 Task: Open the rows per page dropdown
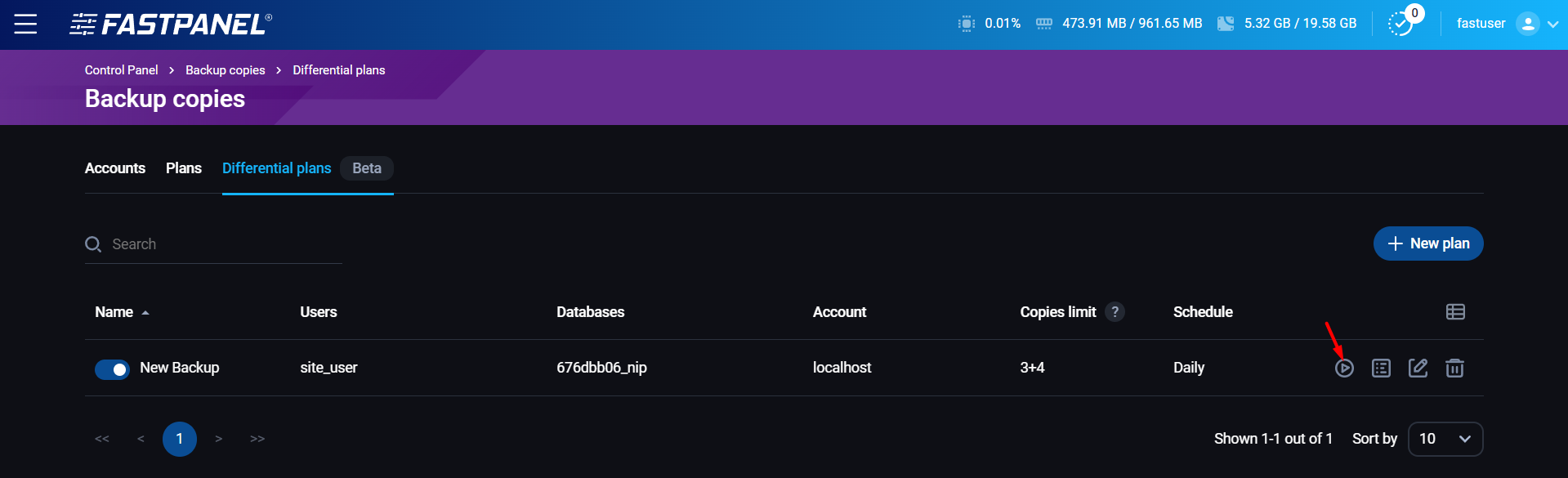1445,439
